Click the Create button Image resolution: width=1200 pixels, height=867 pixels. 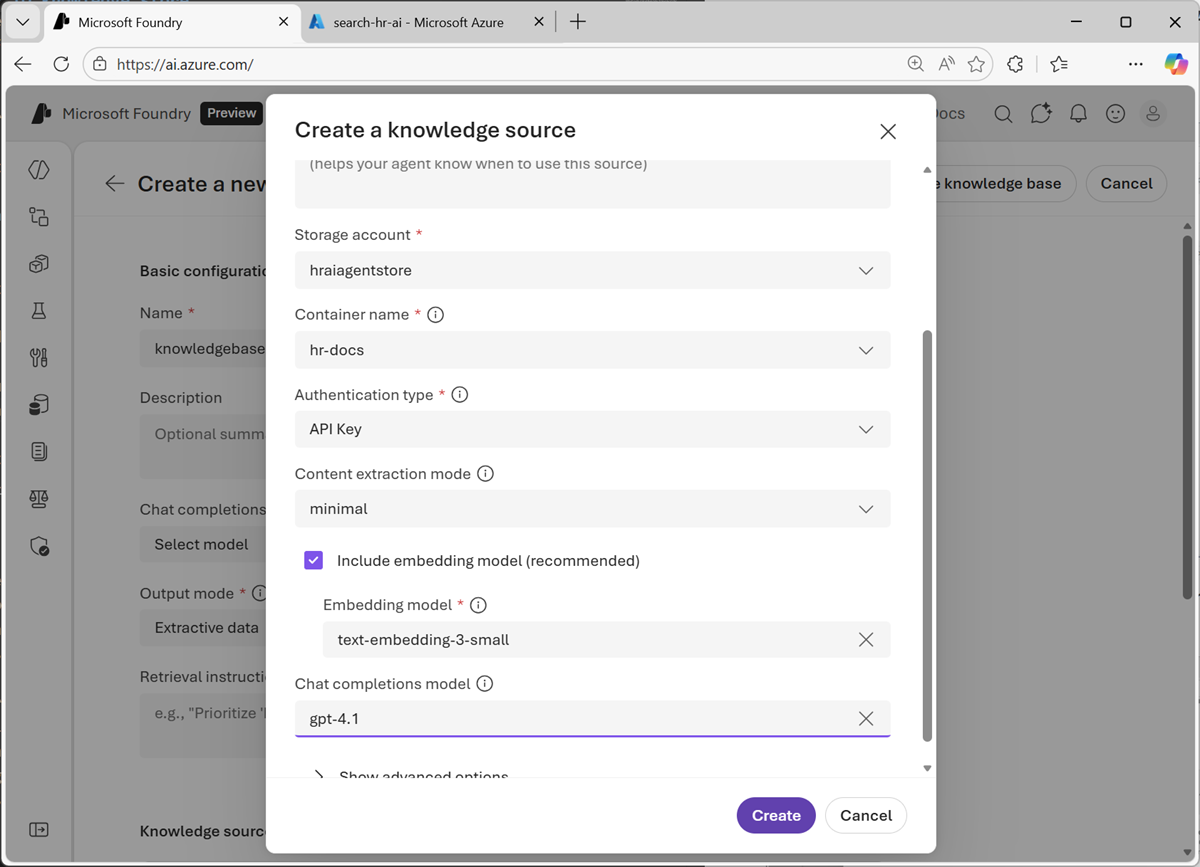tap(776, 815)
